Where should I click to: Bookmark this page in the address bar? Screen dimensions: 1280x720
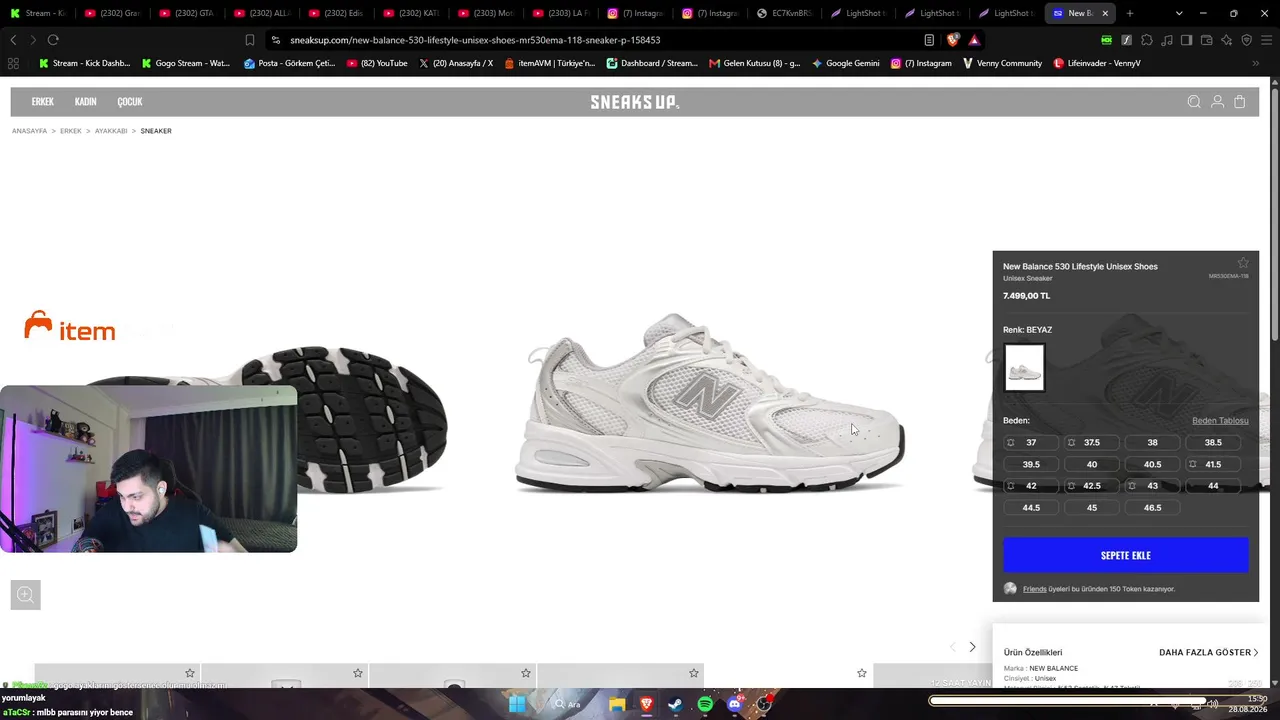pyautogui.click(x=250, y=40)
